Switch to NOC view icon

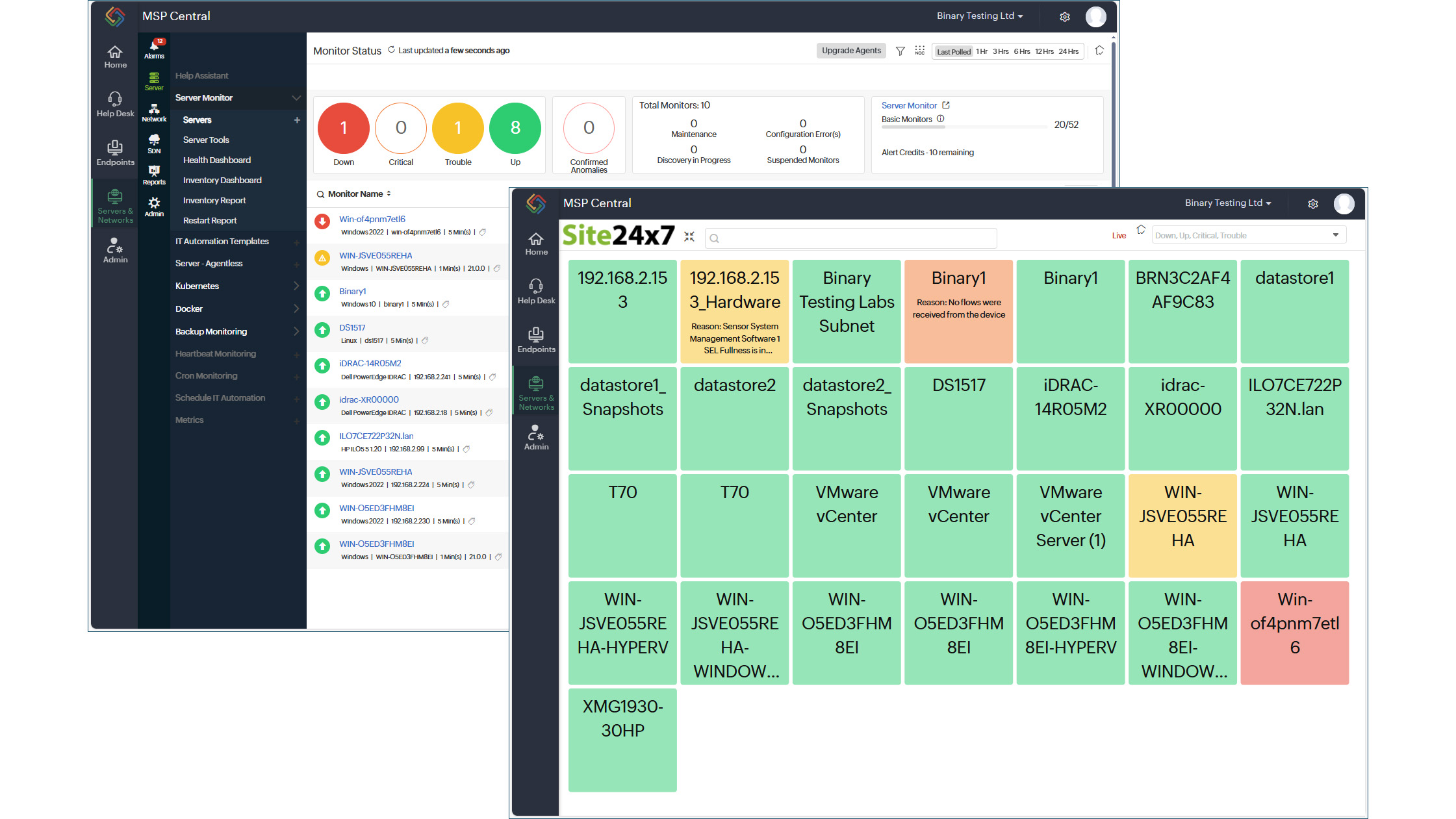[x=919, y=51]
